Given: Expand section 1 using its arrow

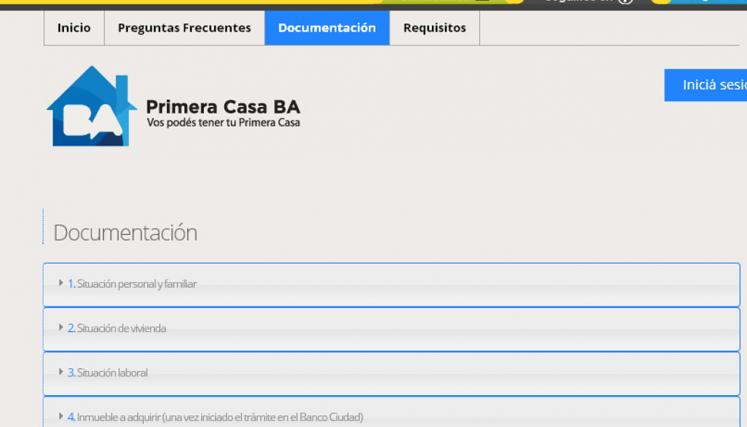Looking at the screenshot, I should 61,284.
